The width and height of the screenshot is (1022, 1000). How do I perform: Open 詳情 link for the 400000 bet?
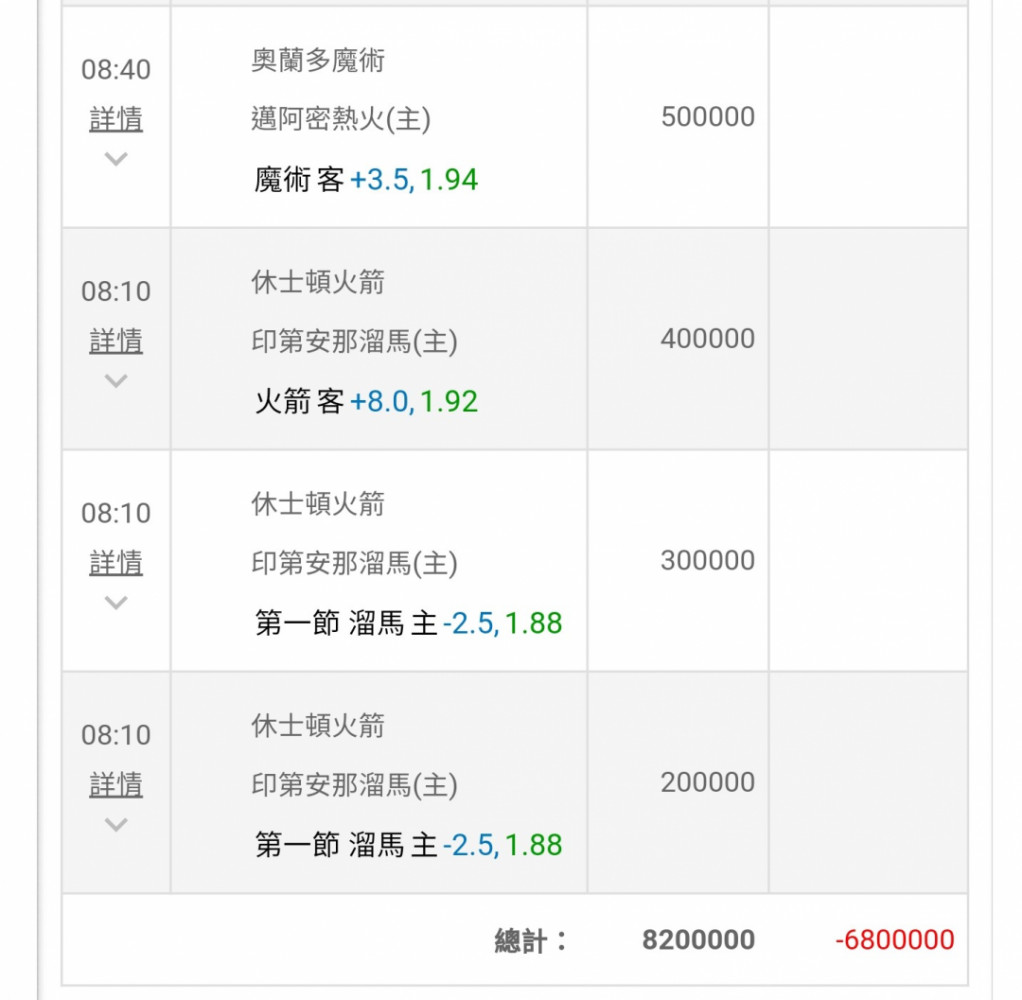point(116,341)
